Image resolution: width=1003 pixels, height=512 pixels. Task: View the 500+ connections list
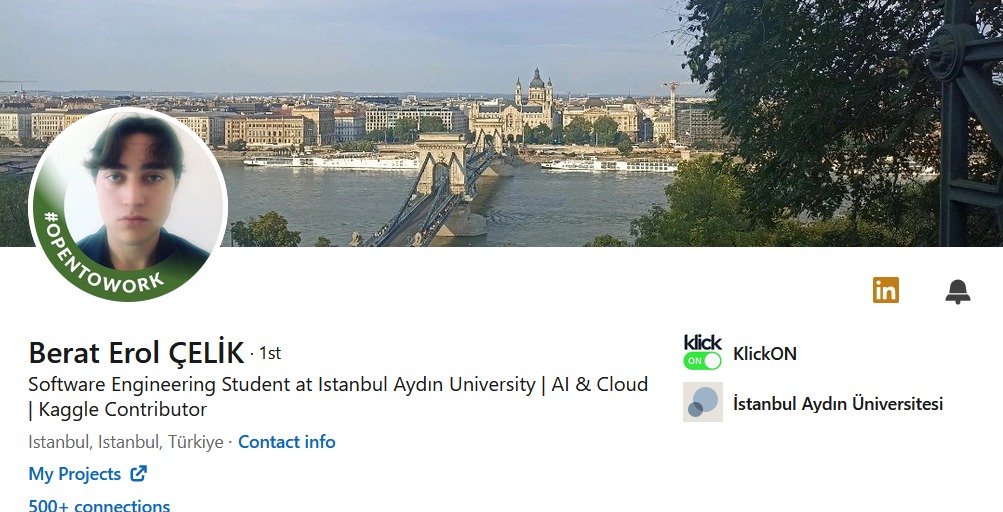(99, 505)
